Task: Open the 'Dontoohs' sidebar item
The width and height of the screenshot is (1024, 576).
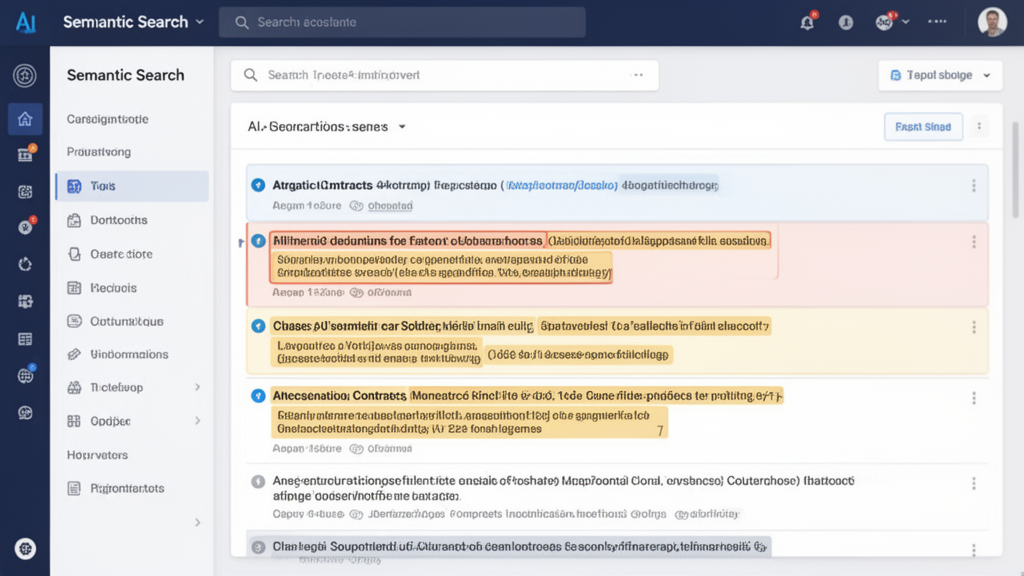Action: [x=118, y=220]
